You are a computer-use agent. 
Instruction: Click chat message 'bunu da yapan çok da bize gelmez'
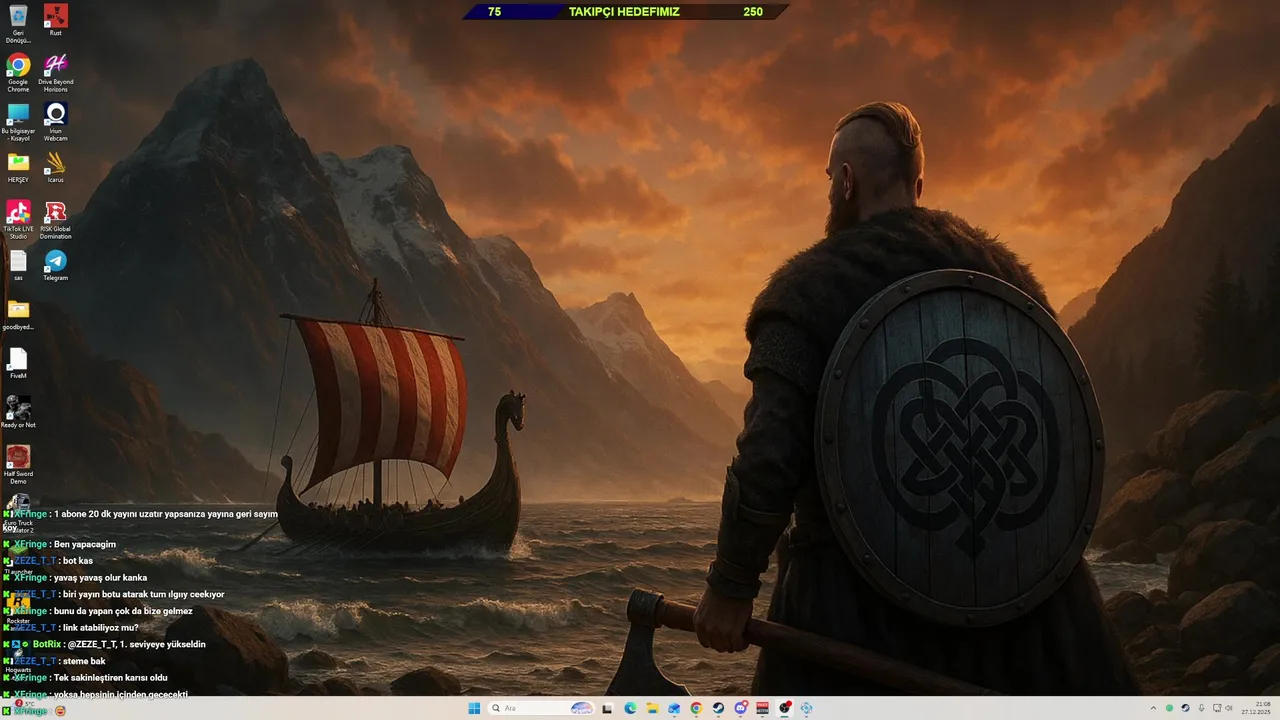pyautogui.click(x=123, y=611)
